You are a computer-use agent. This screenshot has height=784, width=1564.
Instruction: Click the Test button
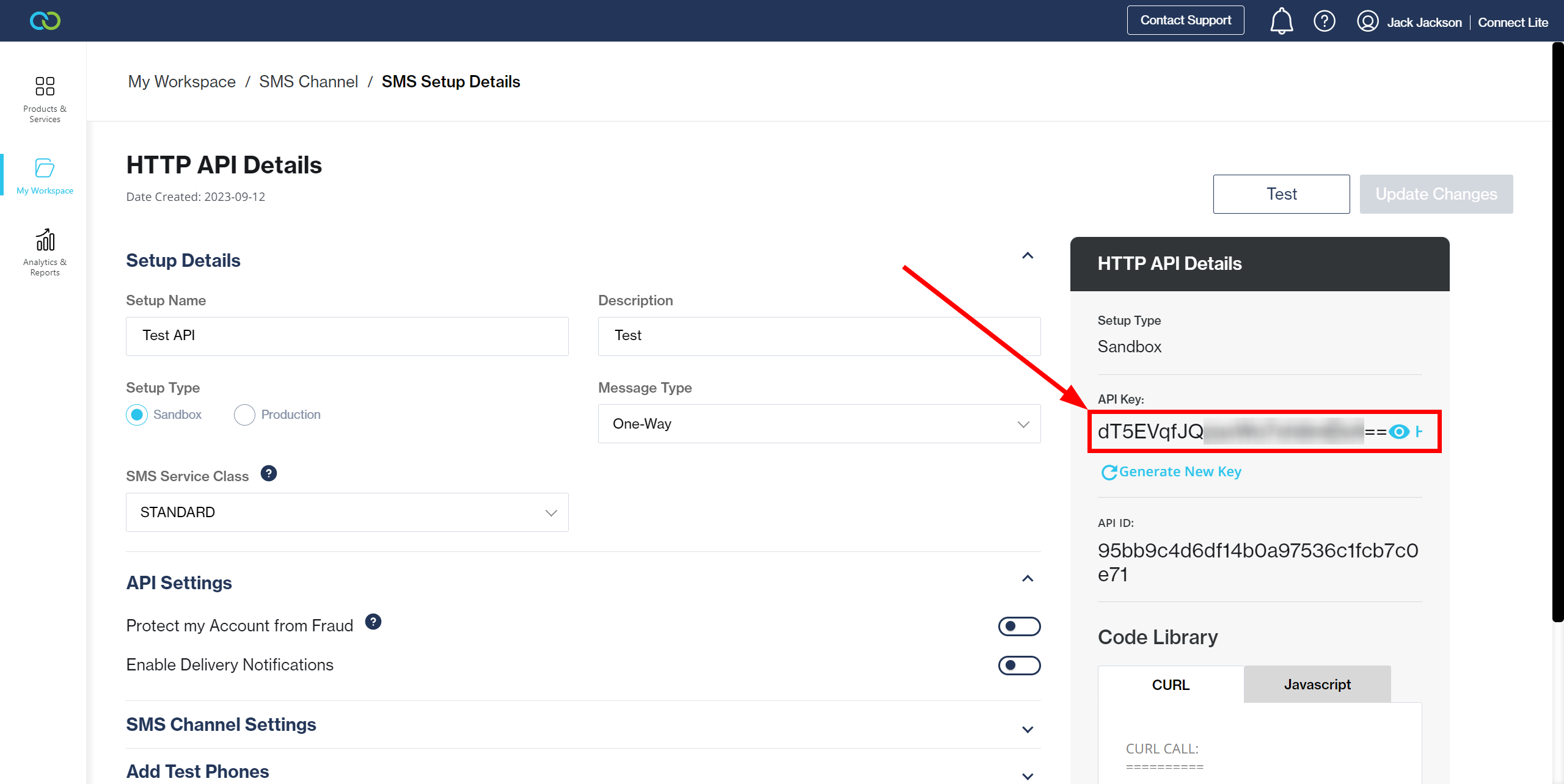1281,194
